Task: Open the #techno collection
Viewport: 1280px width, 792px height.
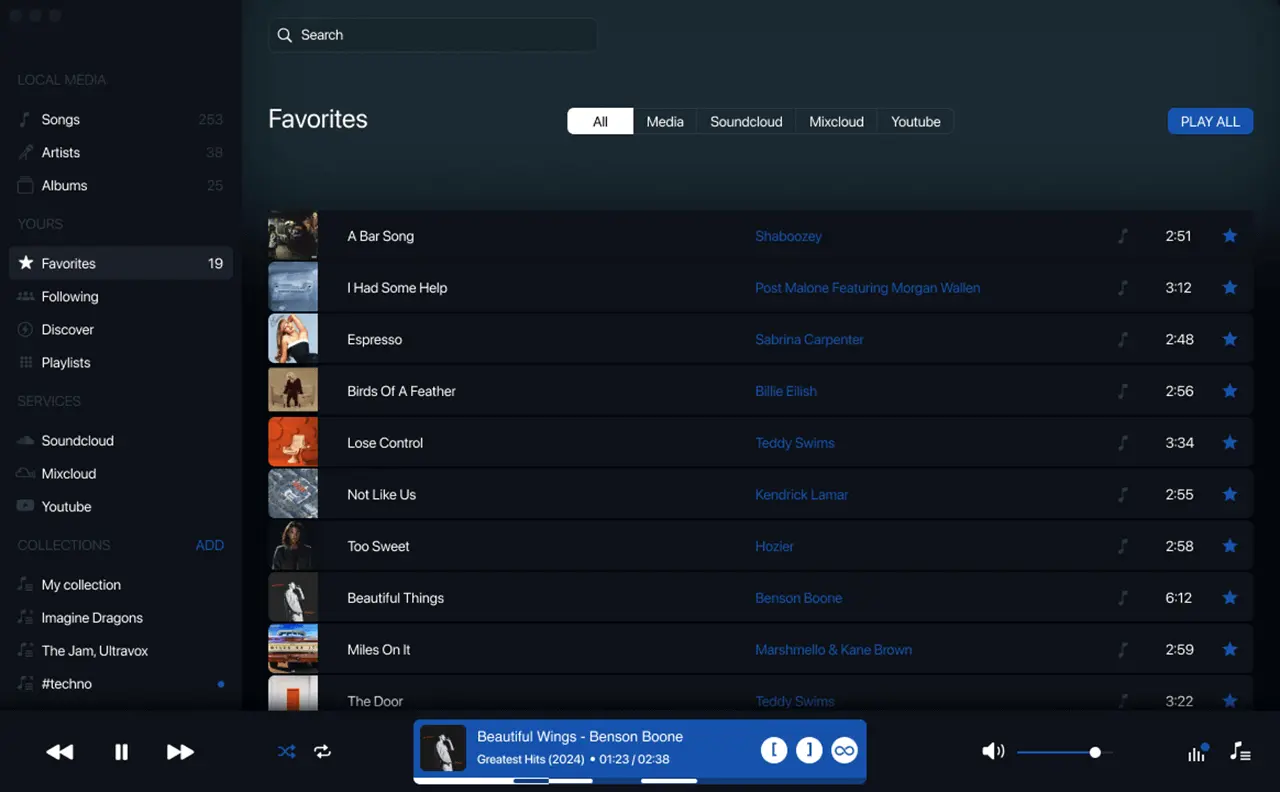Action: [121, 683]
